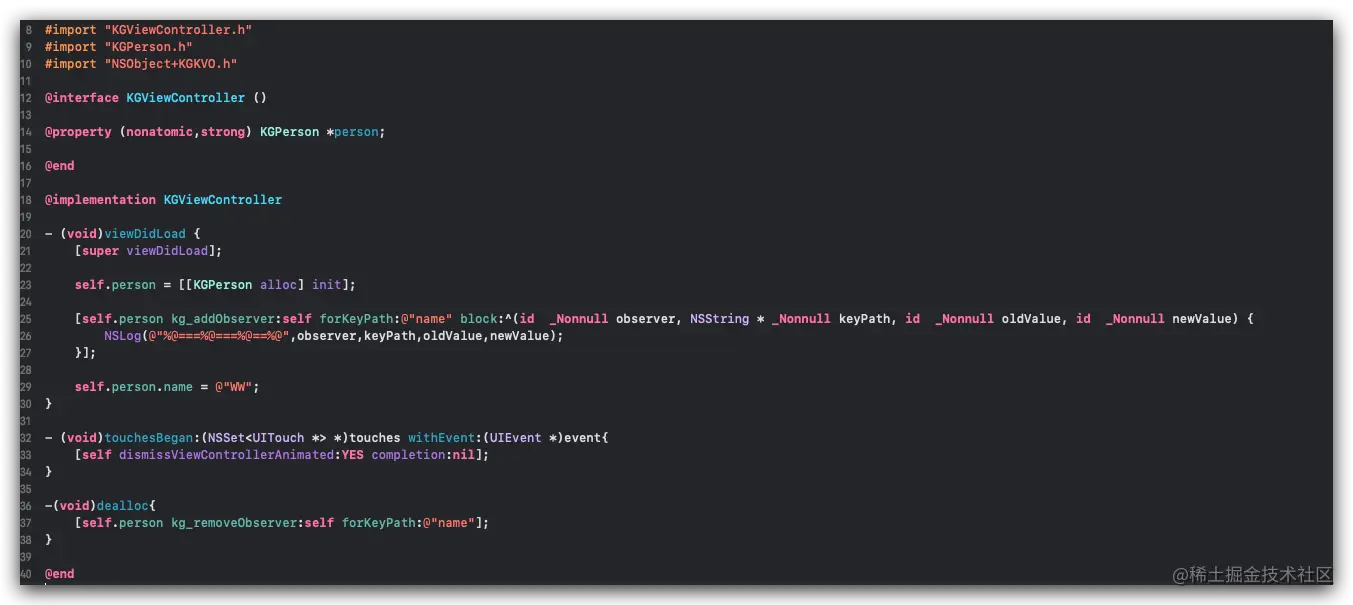Click the @end keyword on line 16
1353x605 pixels.
(60, 166)
